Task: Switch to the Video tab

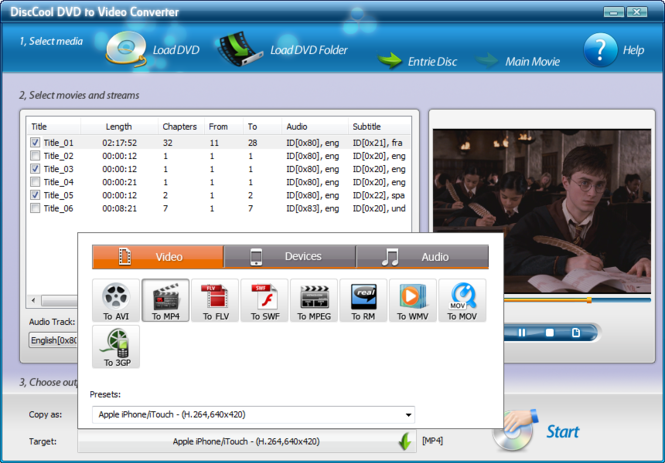Action: [158, 257]
